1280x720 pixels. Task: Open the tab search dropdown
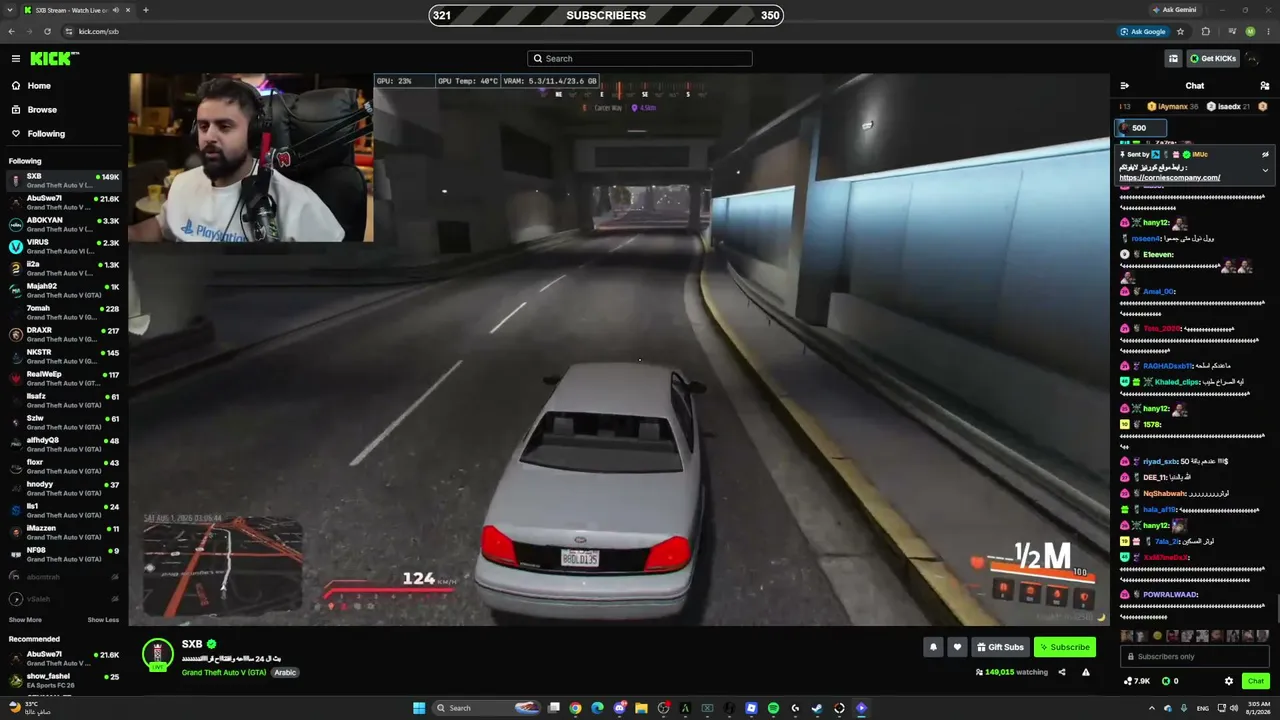tap(10, 10)
